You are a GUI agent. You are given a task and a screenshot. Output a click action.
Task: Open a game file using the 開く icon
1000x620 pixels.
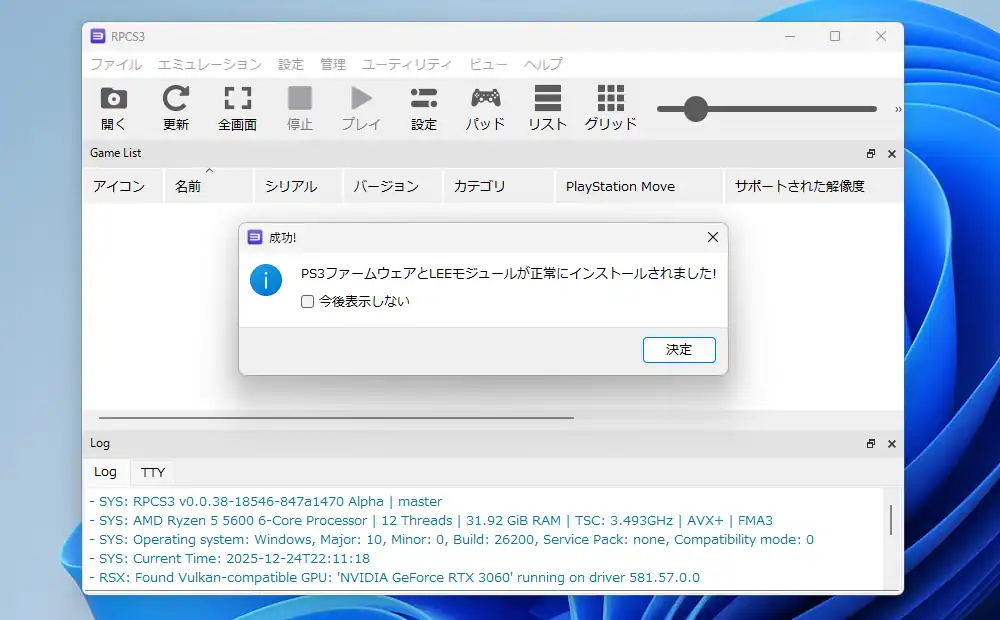click(113, 107)
